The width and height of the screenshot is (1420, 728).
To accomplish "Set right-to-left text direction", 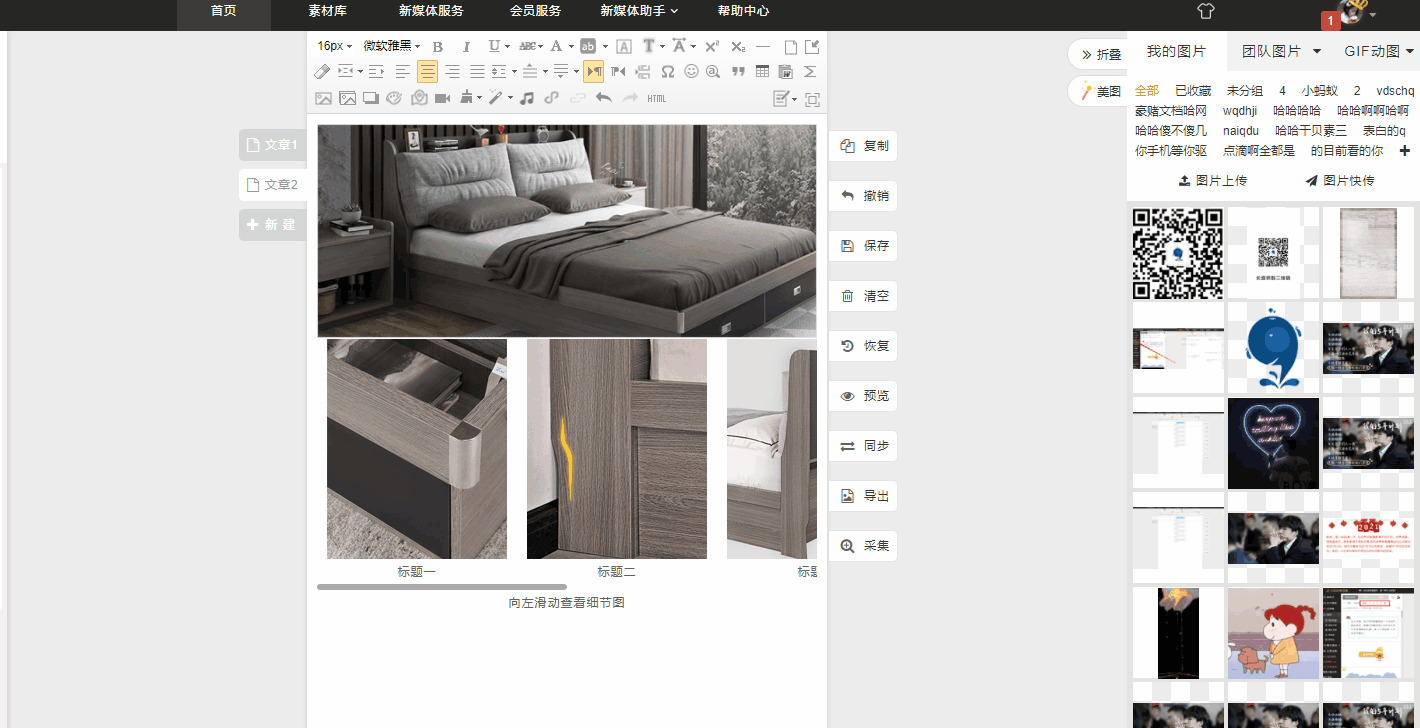I will click(618, 72).
